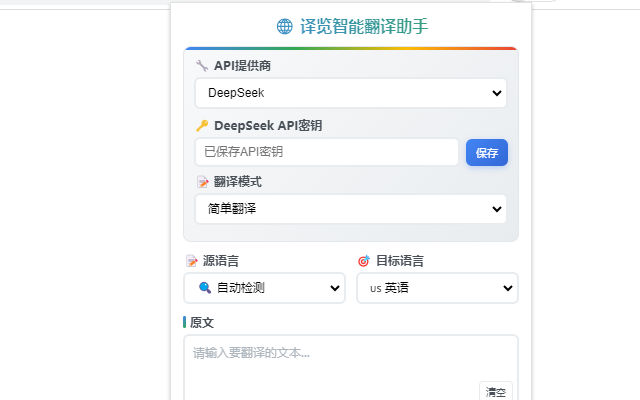640x400 pixels.
Task: Open the 目标语言 dropdown showing 英语
Action: [438, 288]
